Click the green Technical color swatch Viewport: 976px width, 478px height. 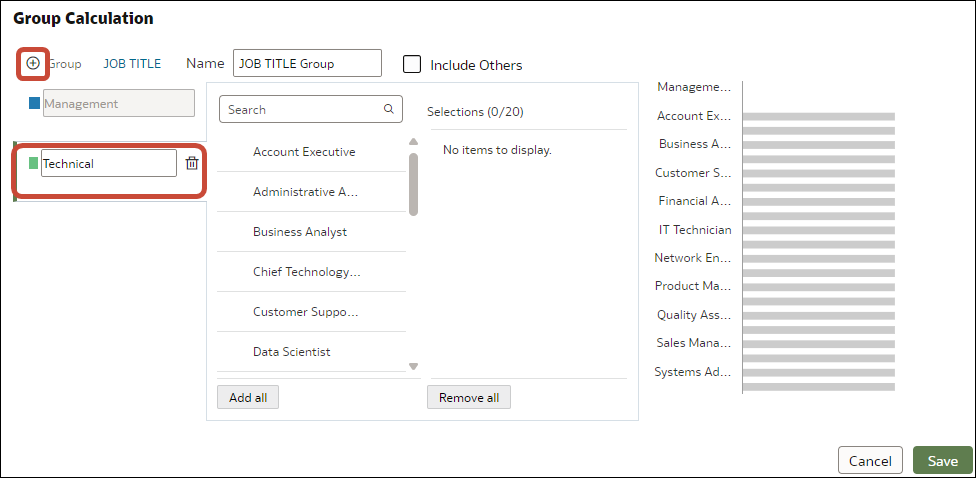[34, 163]
